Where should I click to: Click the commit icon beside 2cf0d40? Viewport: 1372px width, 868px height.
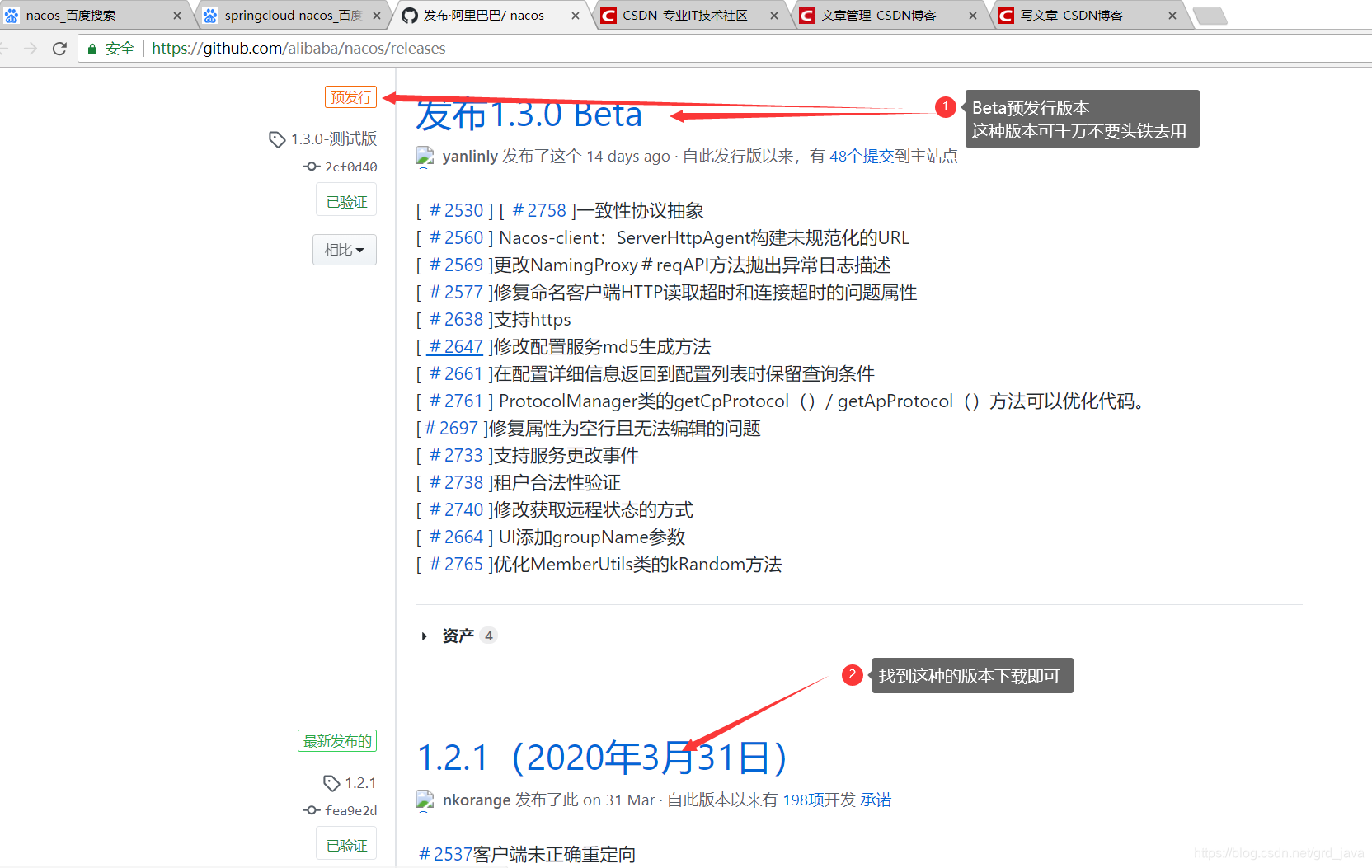(x=312, y=167)
